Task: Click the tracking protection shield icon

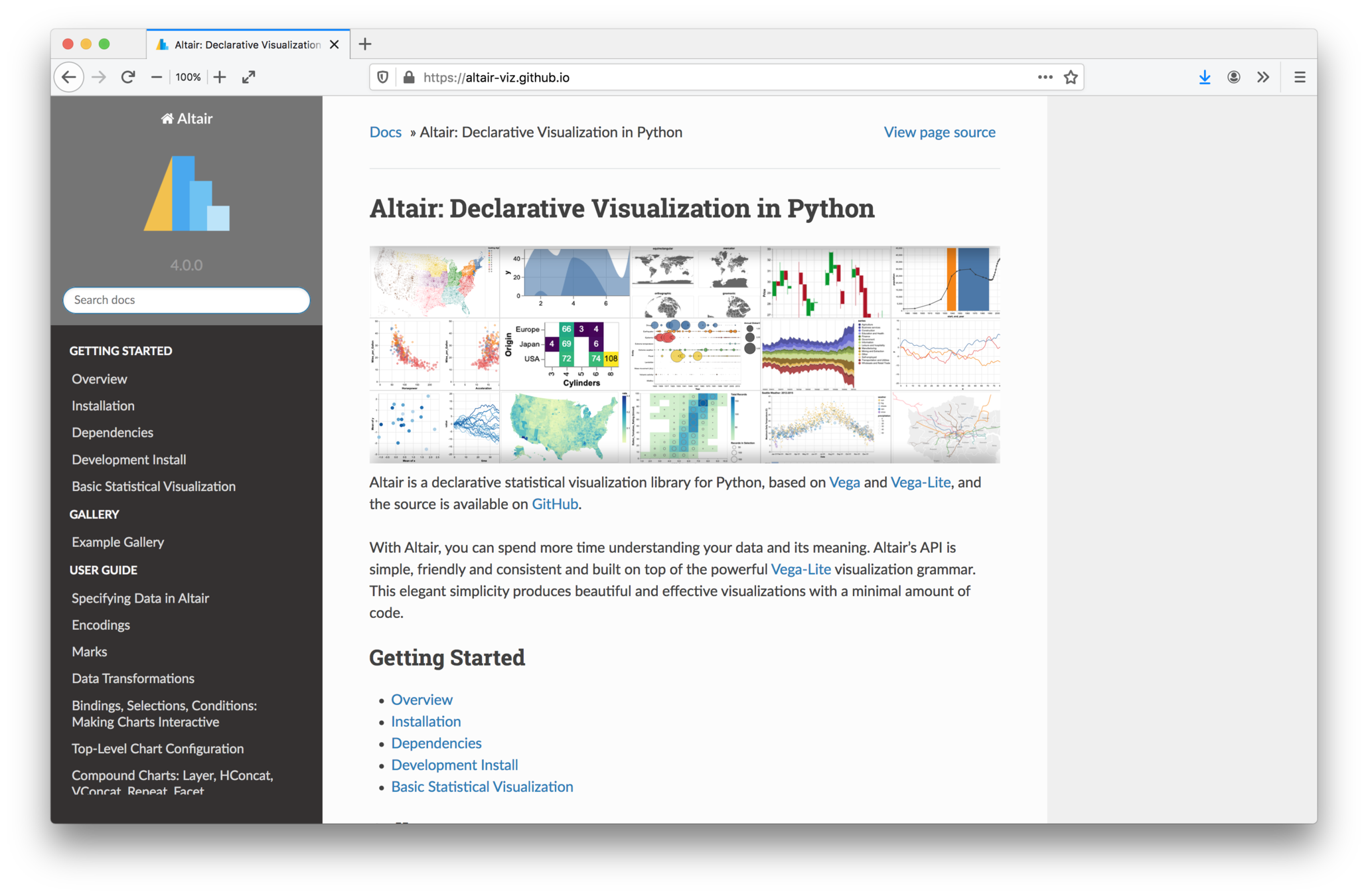Action: pos(383,78)
